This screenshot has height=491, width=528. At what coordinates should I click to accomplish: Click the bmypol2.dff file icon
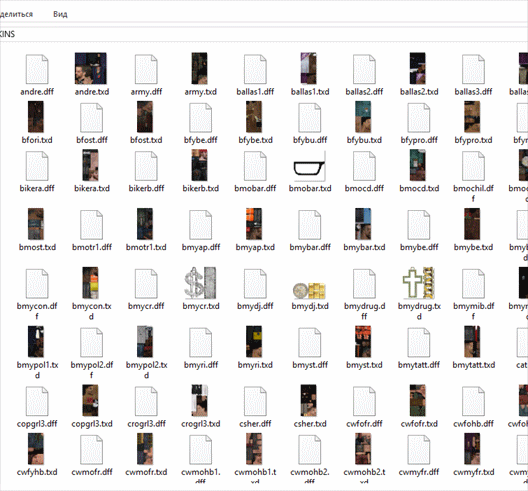tap(92, 342)
